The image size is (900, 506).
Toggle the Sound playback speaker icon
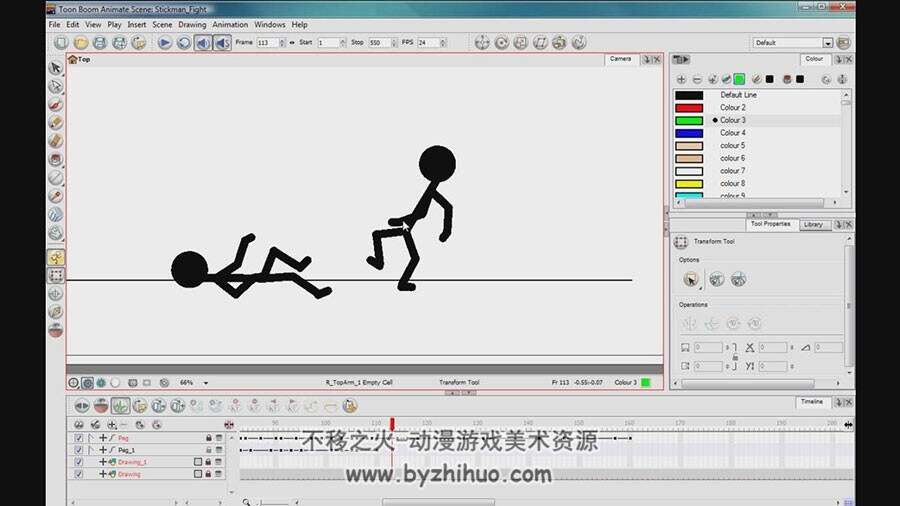203,43
